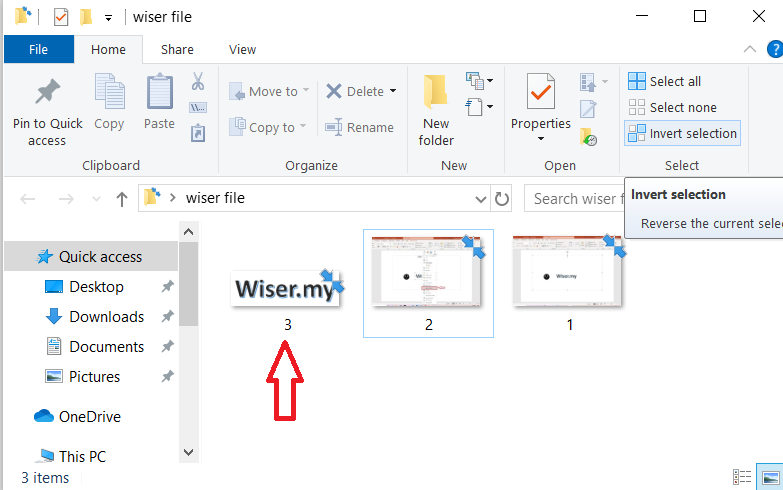Screen dimensions: 783x490
Task: Click the New item icon
Action: (x=475, y=80)
